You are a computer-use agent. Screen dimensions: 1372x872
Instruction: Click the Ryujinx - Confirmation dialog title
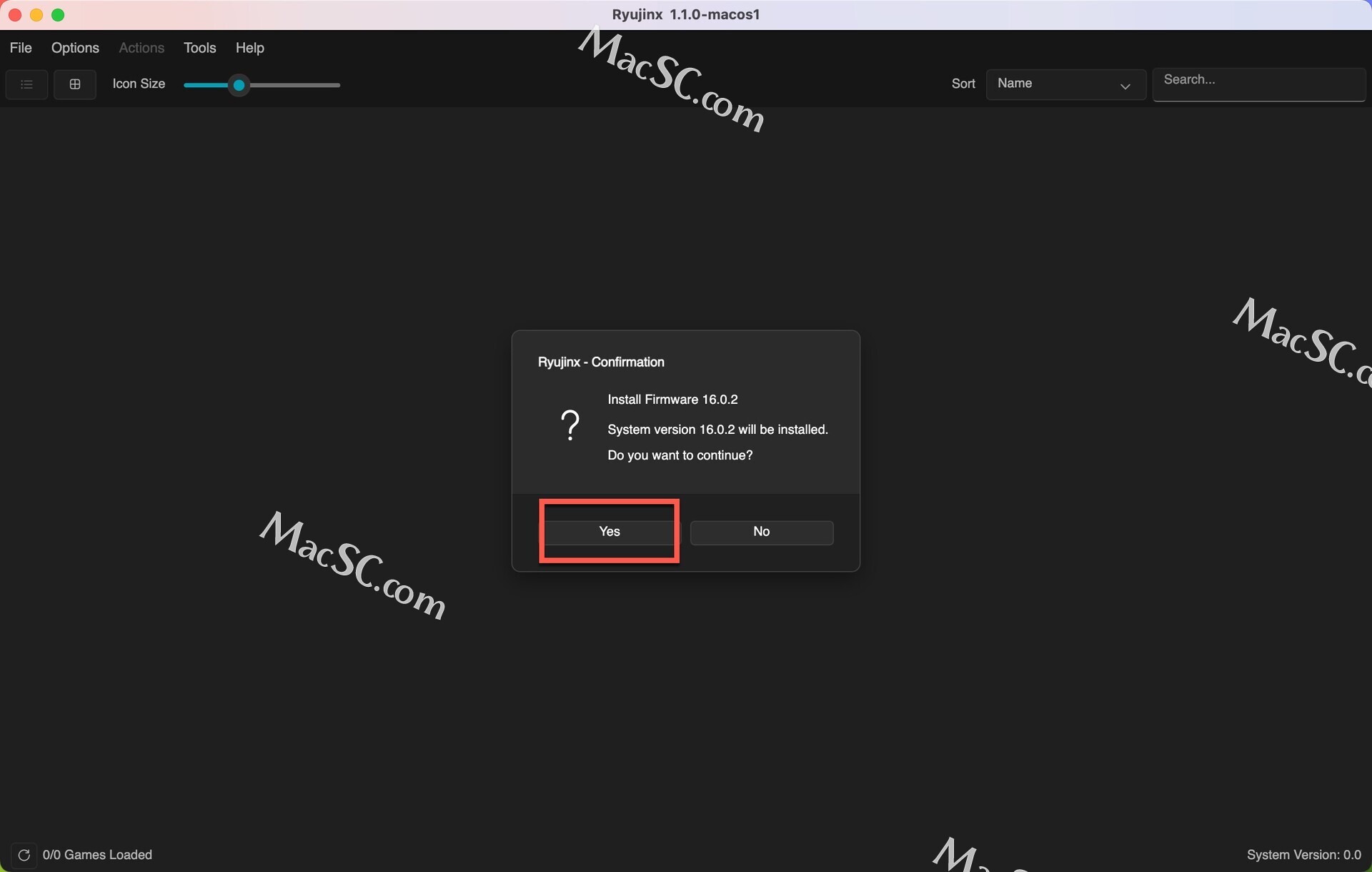point(601,362)
